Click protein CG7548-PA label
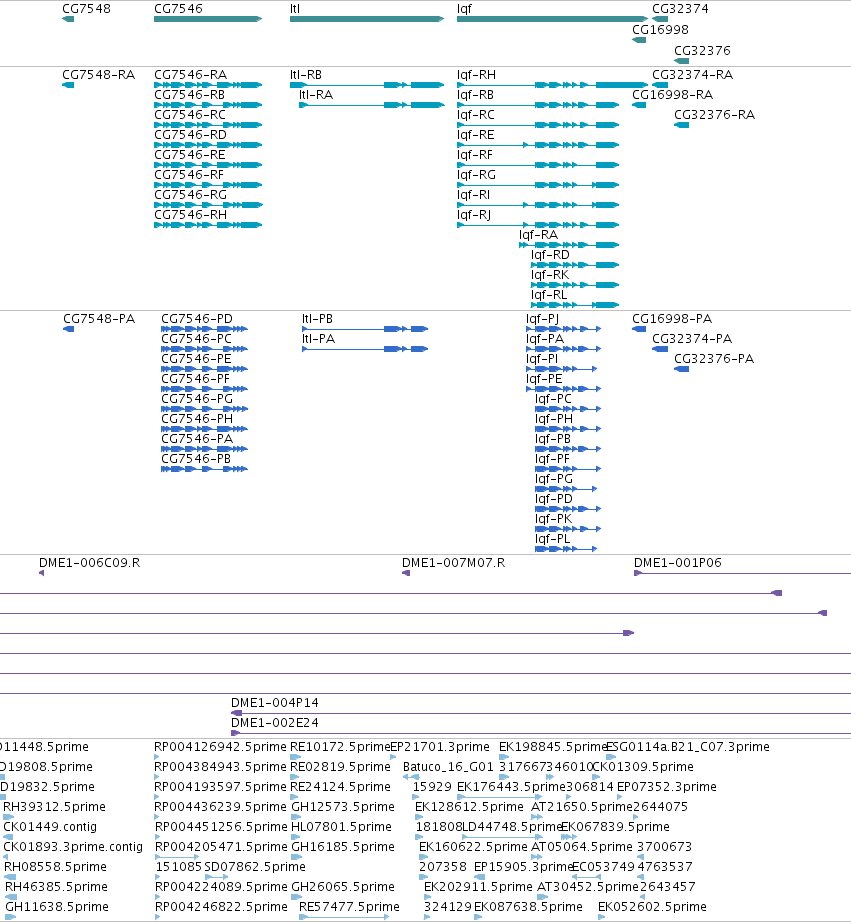 coord(99,319)
